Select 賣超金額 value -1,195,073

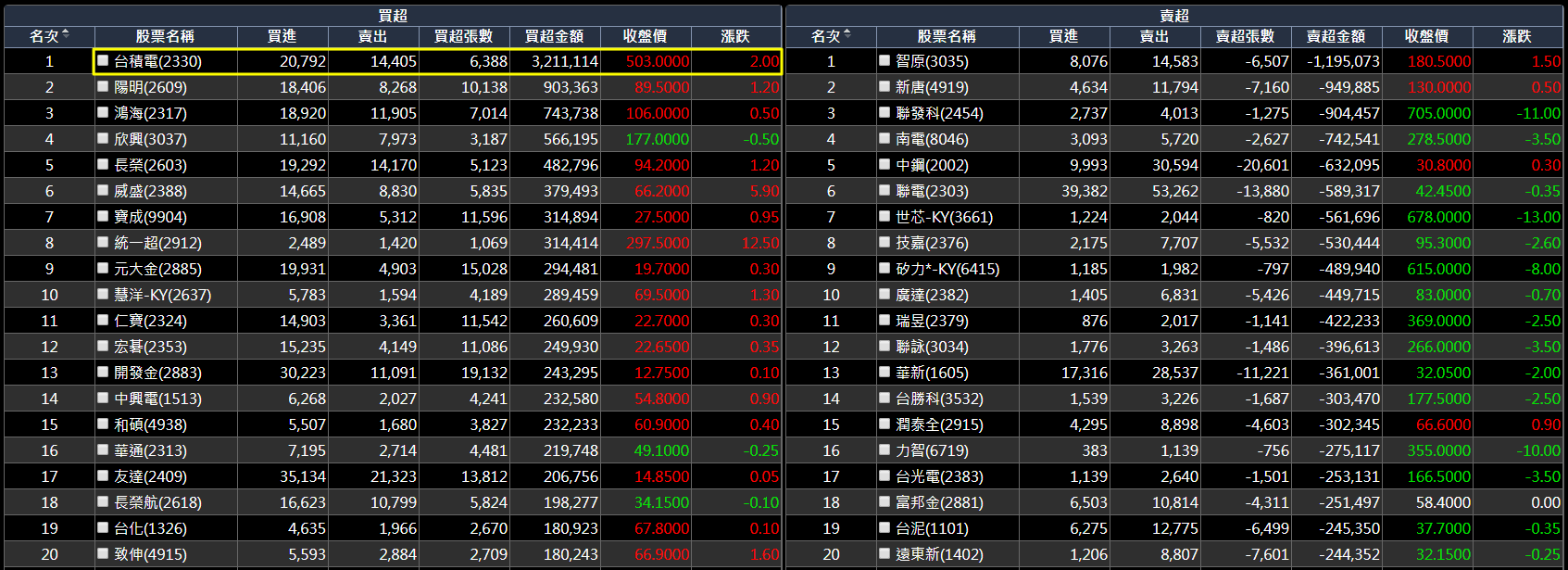point(1343,61)
